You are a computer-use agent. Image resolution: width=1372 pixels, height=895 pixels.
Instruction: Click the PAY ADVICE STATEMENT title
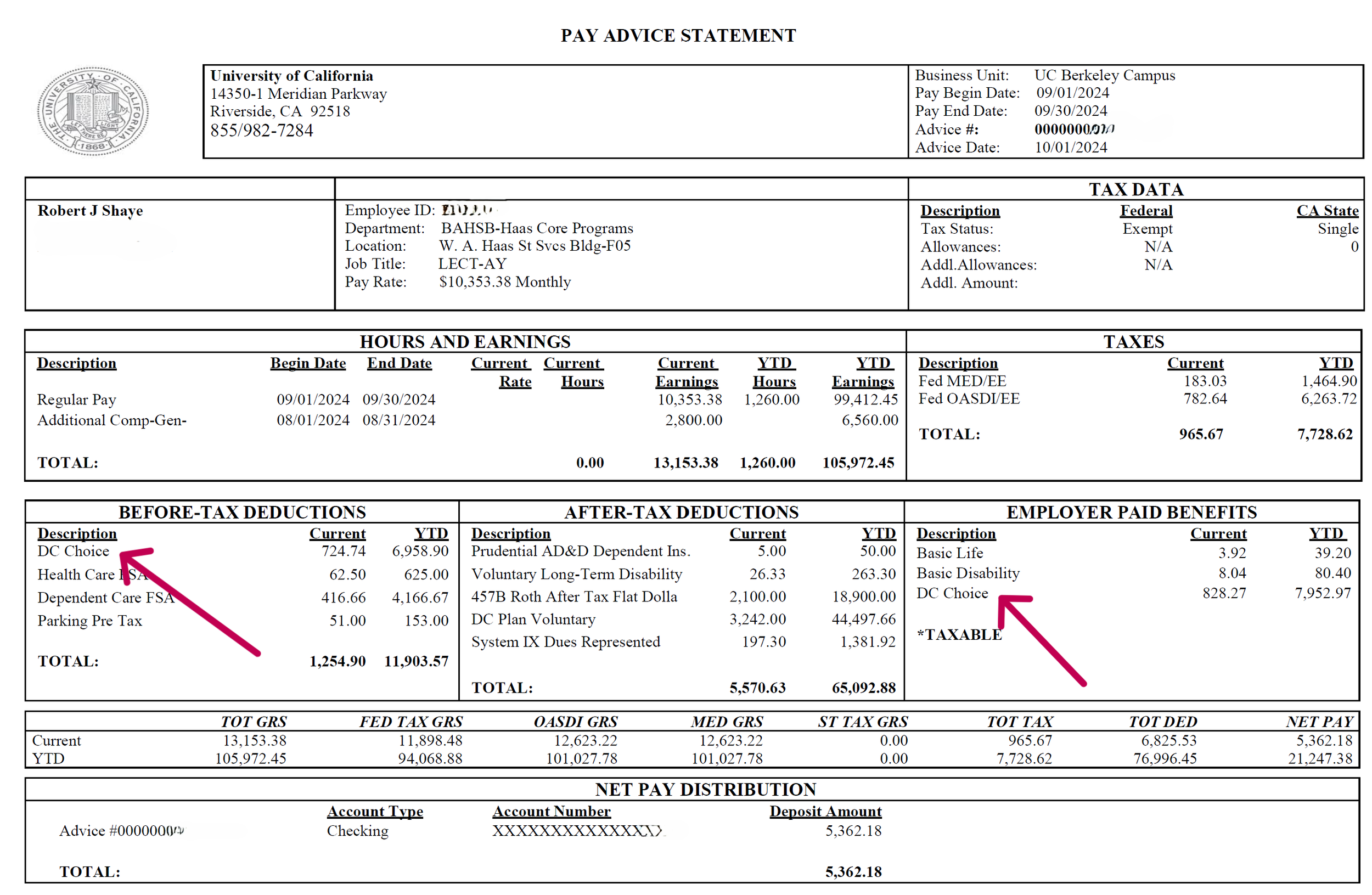point(678,36)
